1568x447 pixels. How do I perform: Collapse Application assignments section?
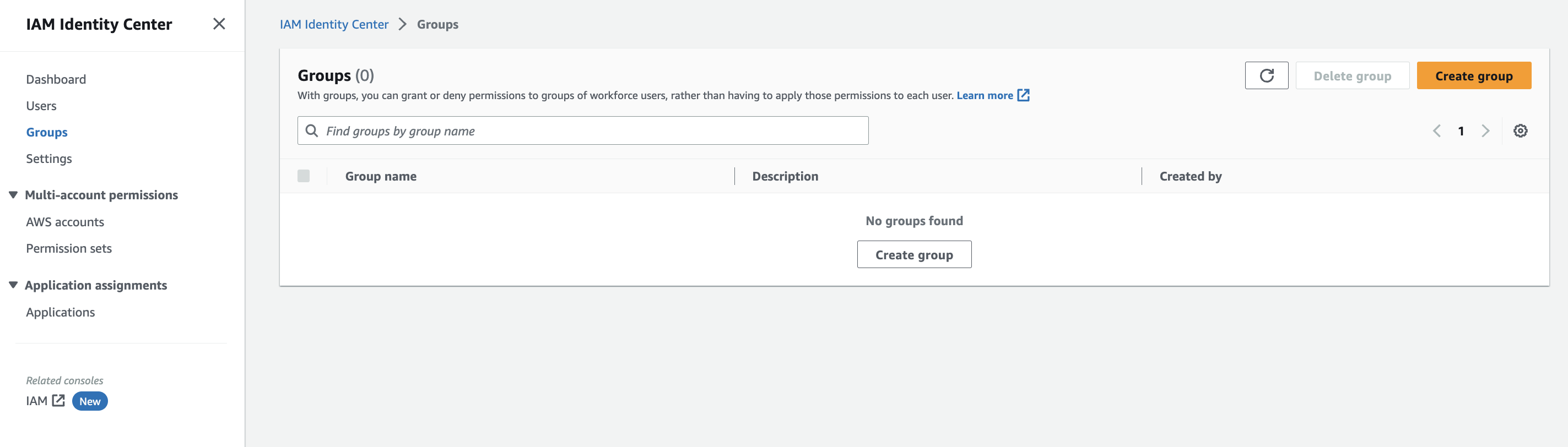pyautogui.click(x=13, y=285)
